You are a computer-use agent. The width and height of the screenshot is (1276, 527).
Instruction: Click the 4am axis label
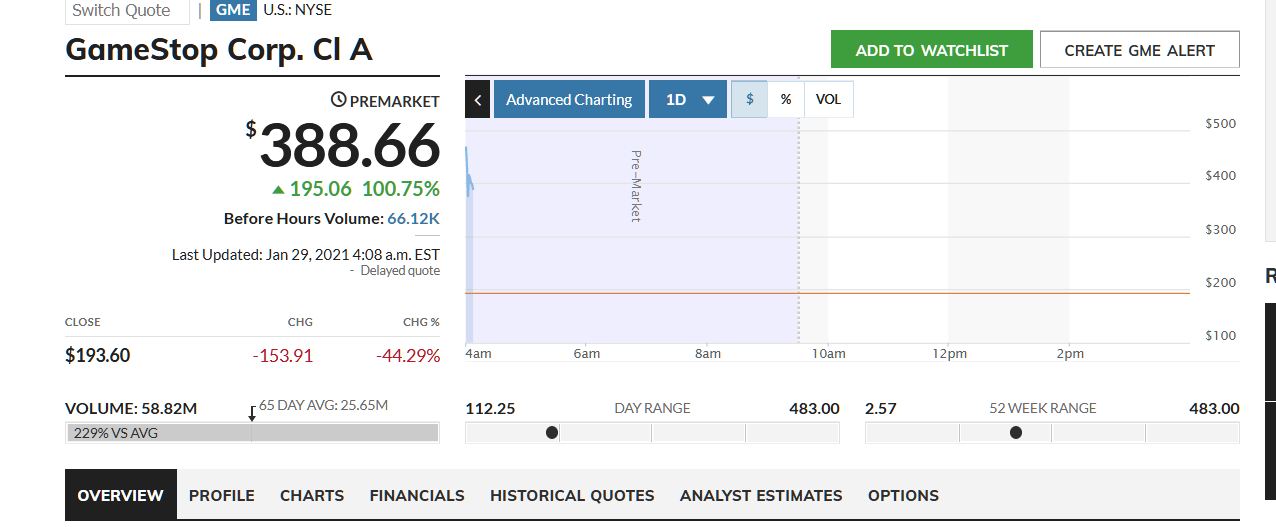[479, 354]
